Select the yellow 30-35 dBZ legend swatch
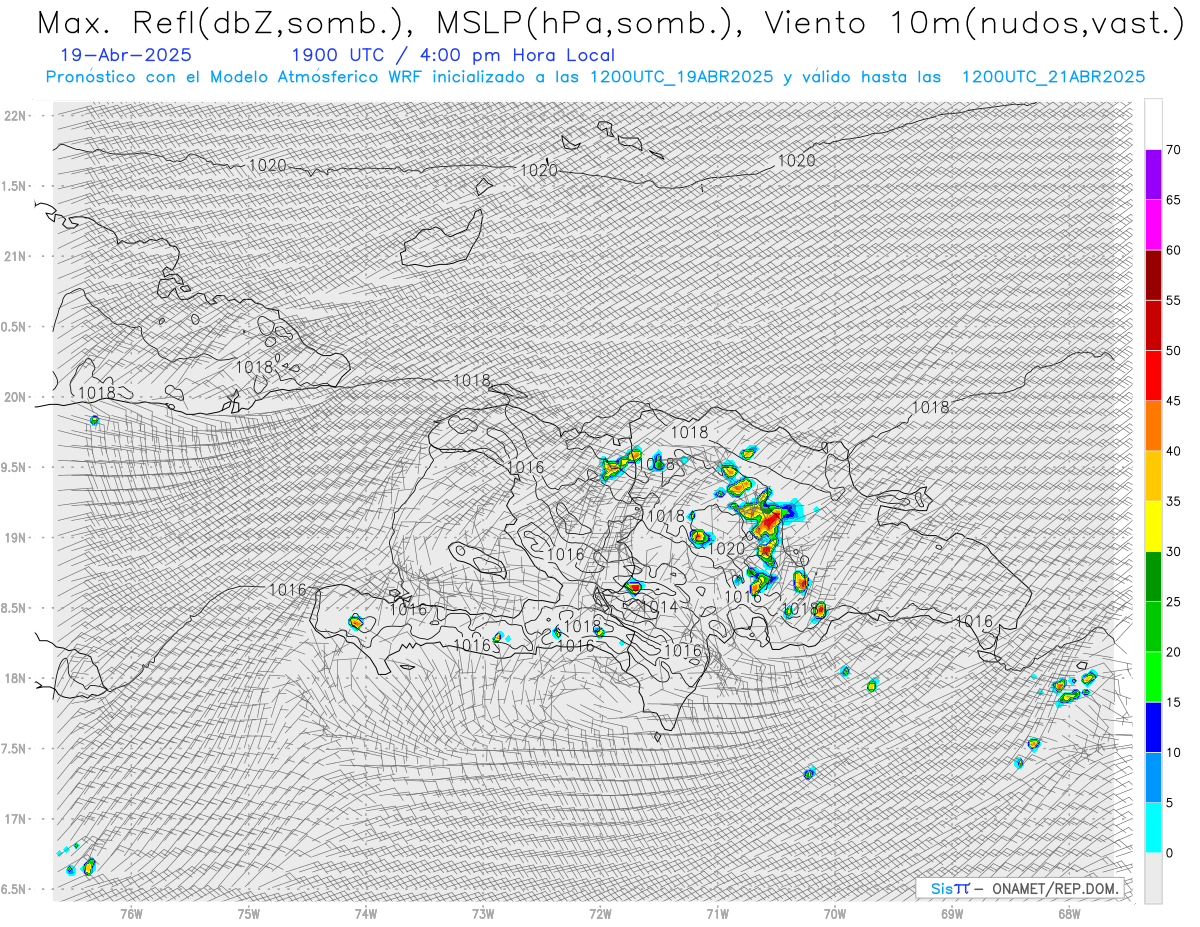Viewport: 1200px width, 927px height. 1153,527
